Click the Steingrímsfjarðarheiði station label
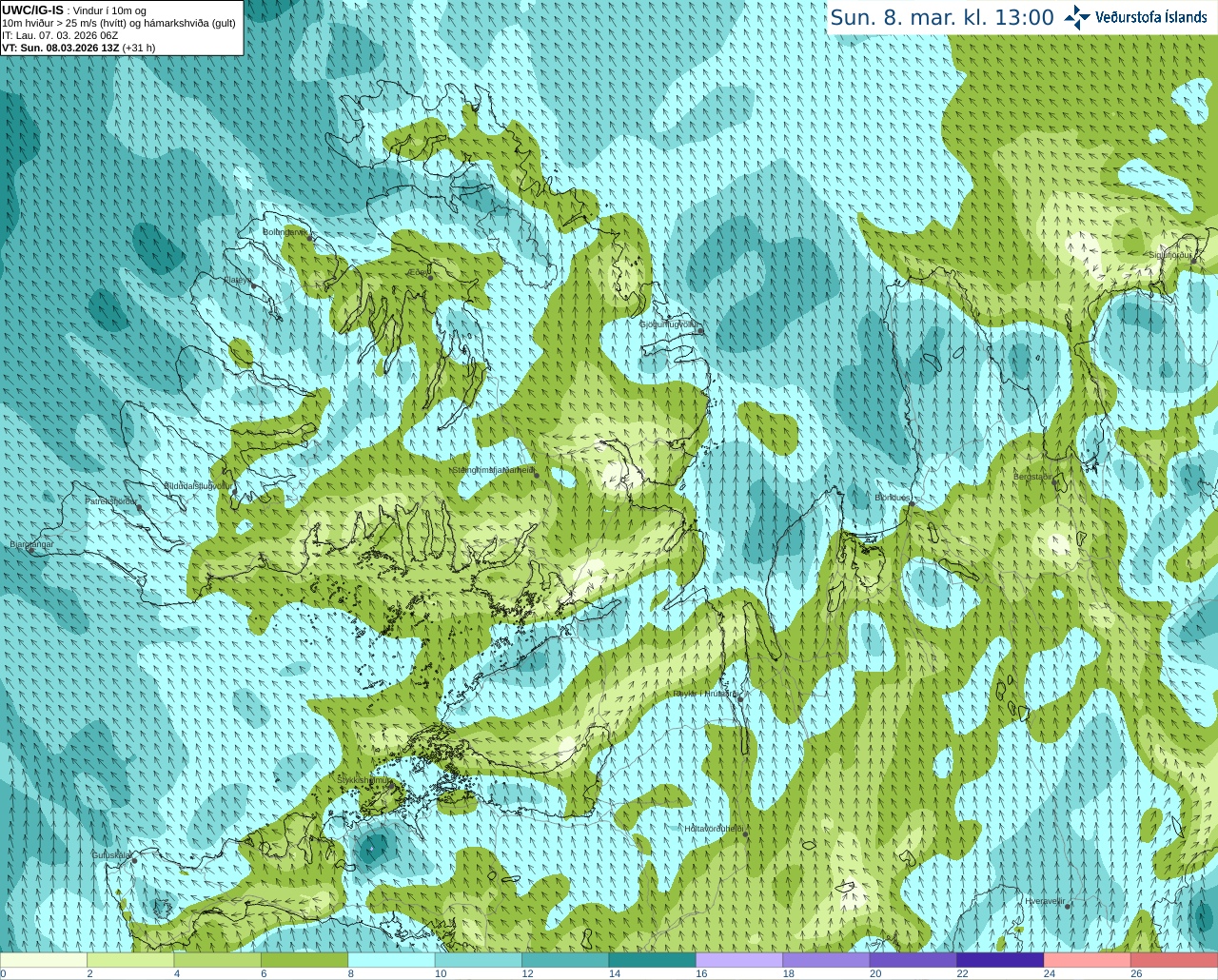 492,469
